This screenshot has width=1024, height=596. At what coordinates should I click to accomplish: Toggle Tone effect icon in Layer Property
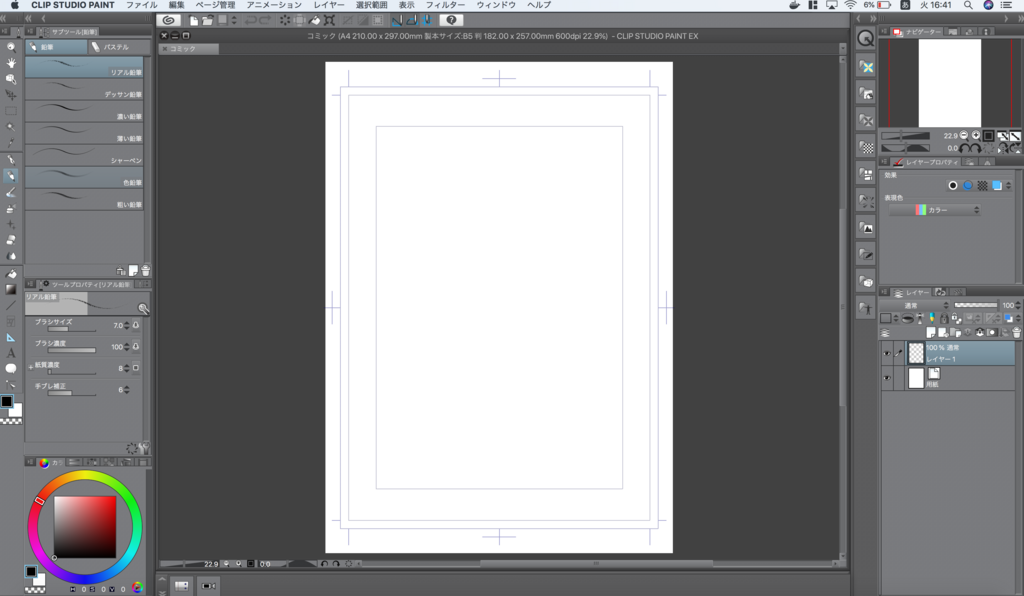982,185
